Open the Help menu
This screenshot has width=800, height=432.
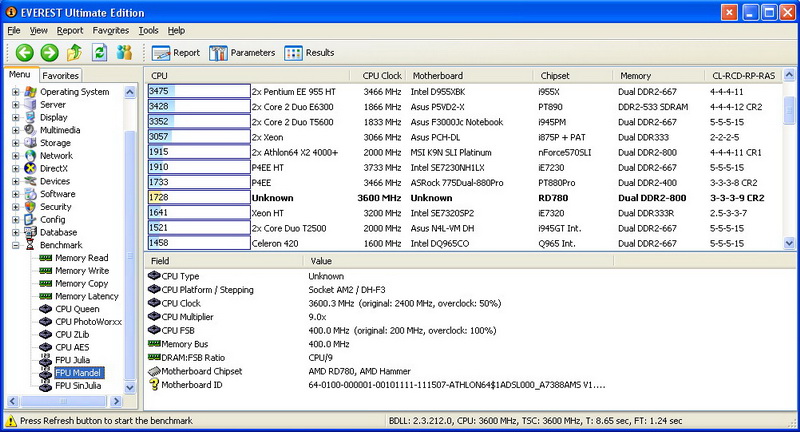click(x=177, y=31)
